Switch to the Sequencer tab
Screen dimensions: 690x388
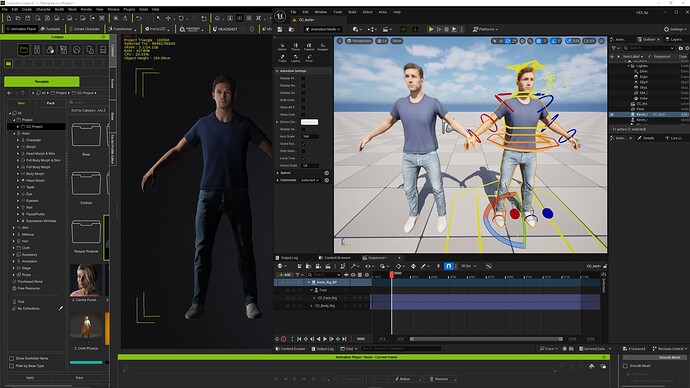click(x=377, y=258)
